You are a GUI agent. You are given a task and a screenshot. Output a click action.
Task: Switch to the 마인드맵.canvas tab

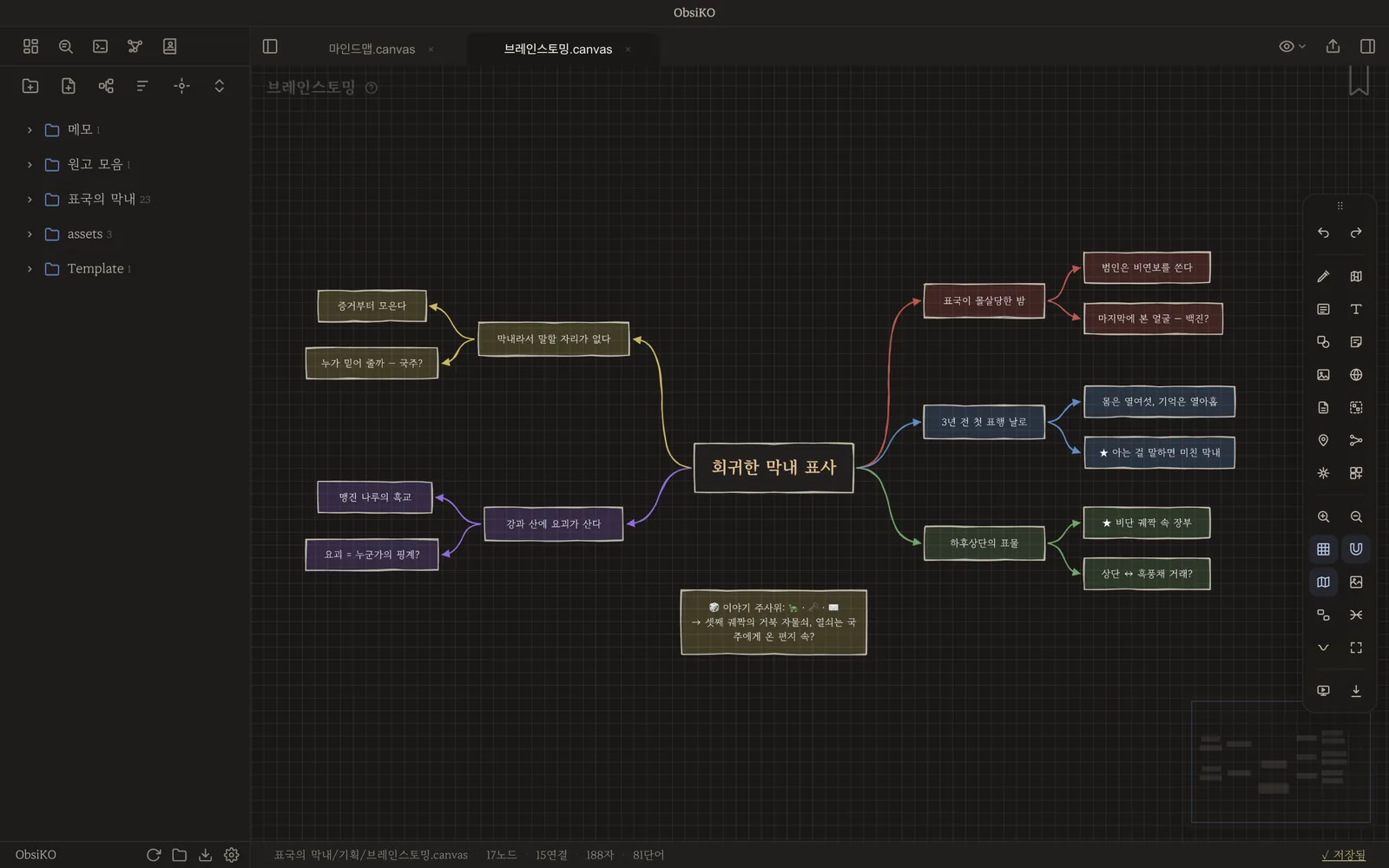(x=372, y=49)
